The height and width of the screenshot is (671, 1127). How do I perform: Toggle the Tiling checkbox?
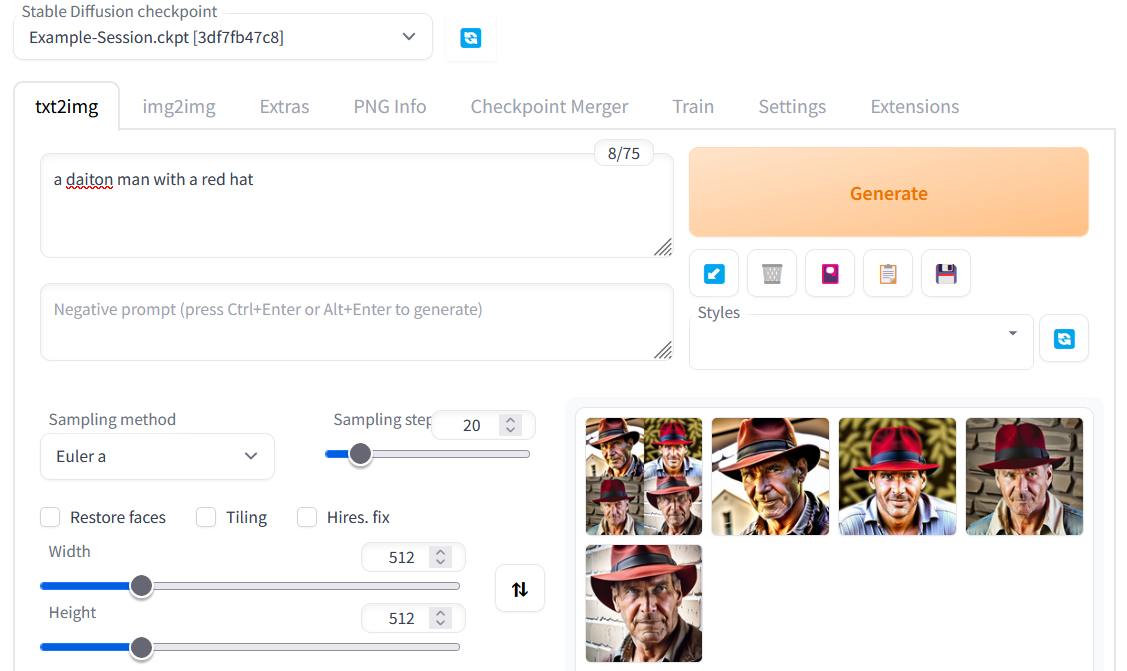[206, 517]
